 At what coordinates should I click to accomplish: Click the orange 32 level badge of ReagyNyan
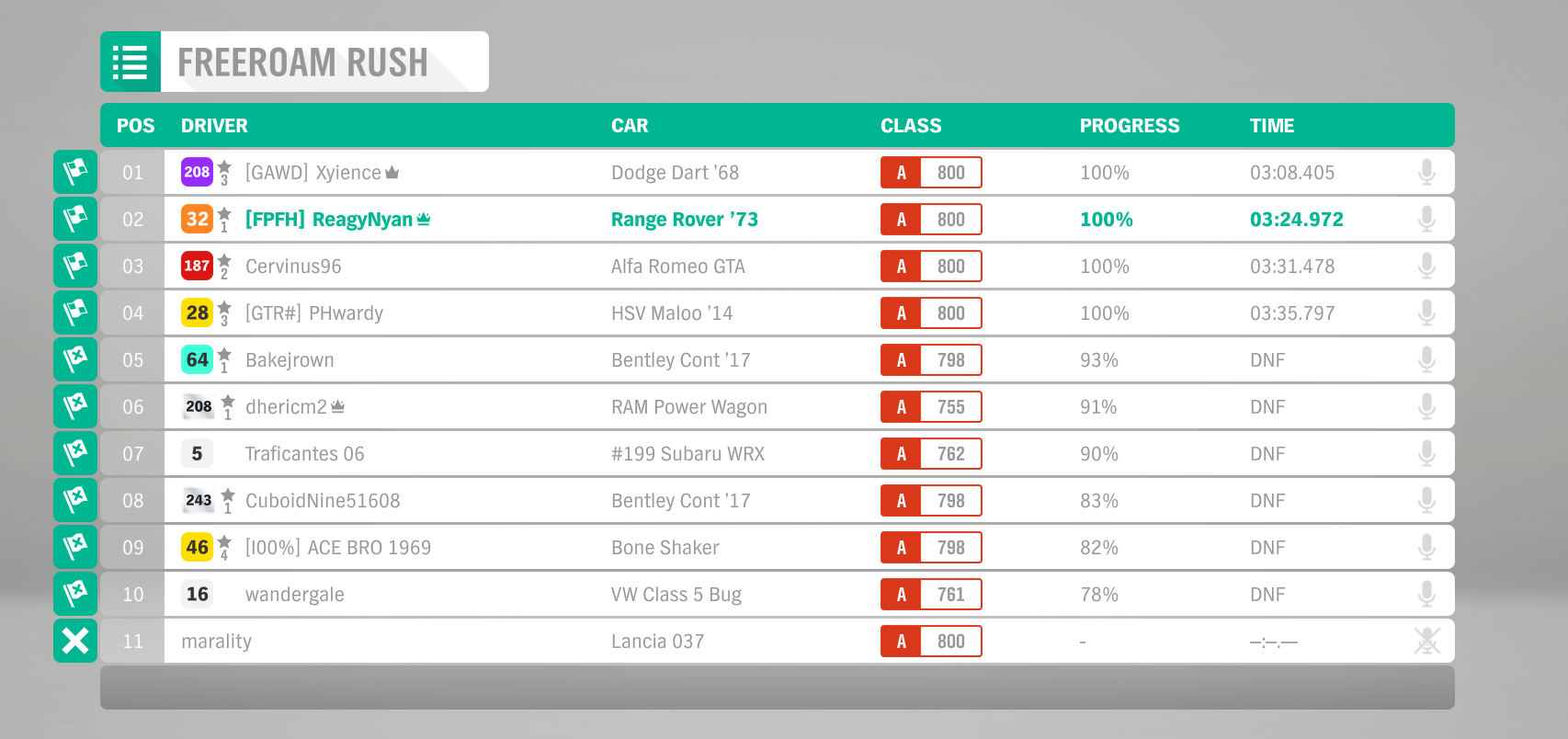coord(197,219)
